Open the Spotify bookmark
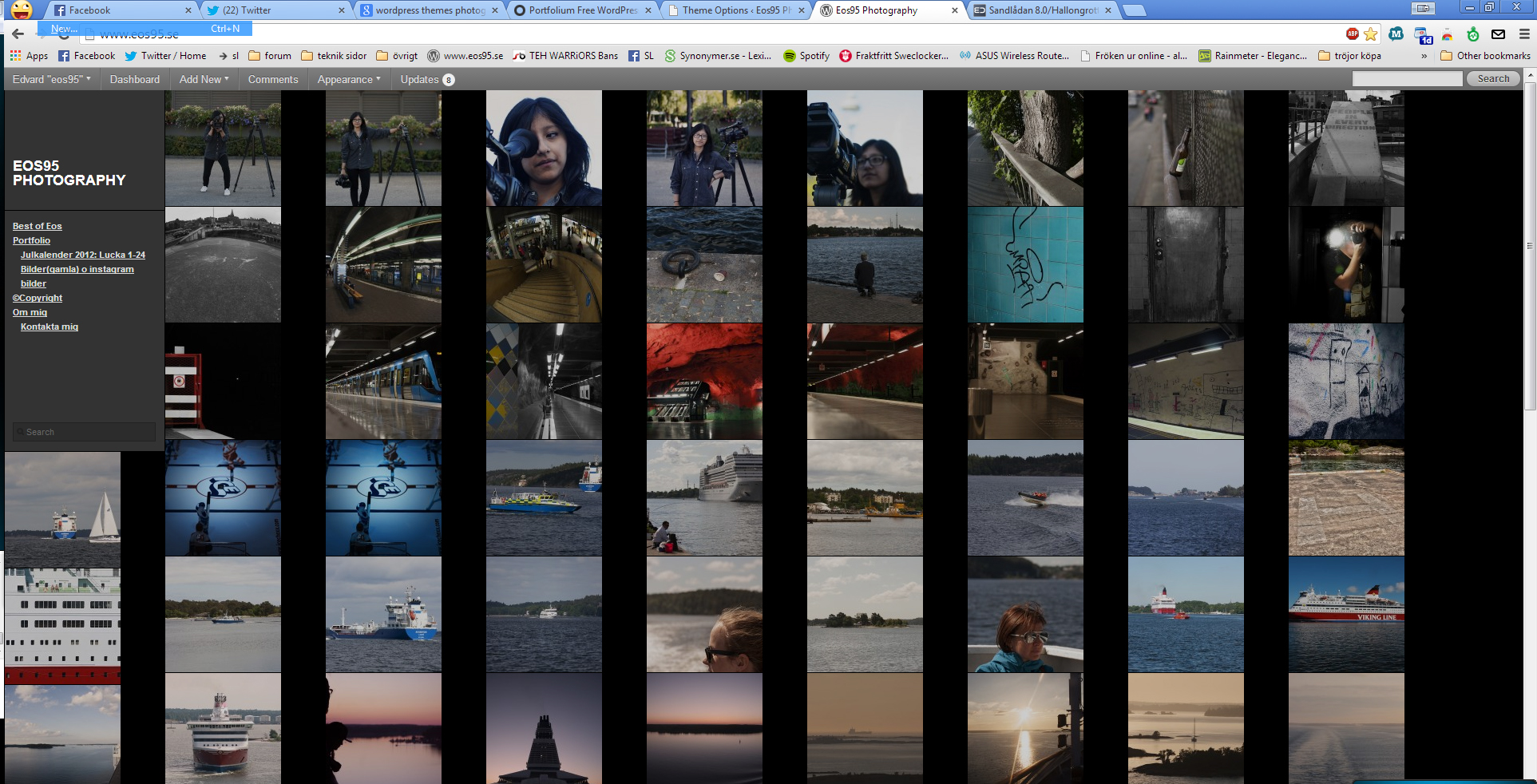This screenshot has width=1537, height=784. click(806, 56)
